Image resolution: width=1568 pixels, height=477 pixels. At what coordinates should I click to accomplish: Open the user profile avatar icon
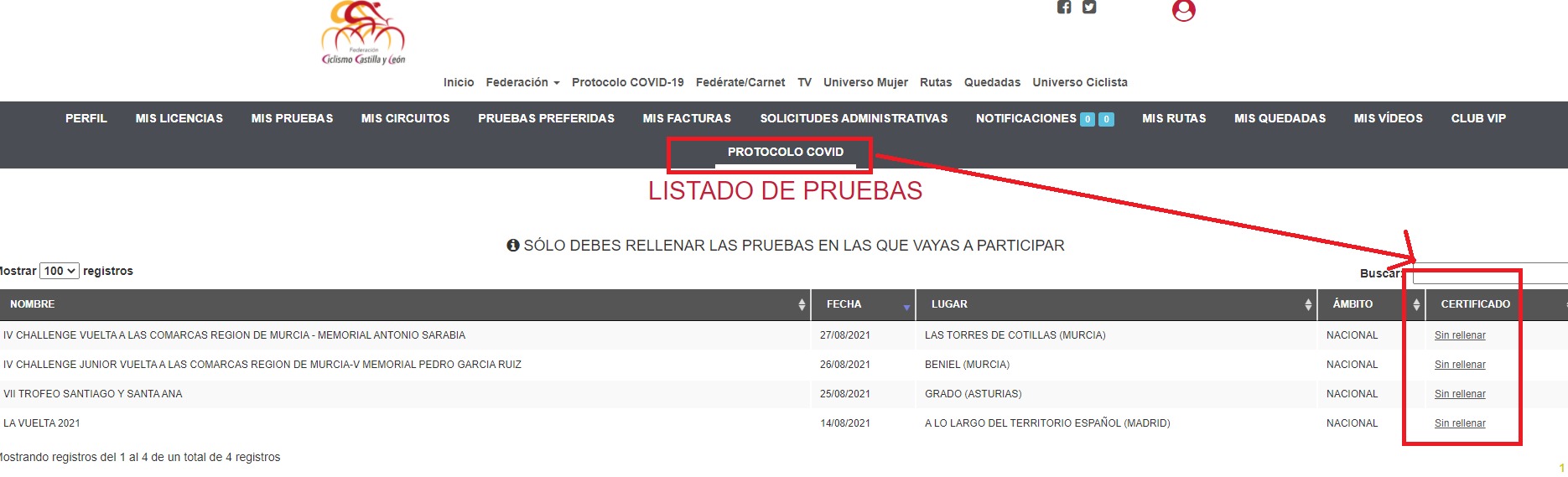1183,10
